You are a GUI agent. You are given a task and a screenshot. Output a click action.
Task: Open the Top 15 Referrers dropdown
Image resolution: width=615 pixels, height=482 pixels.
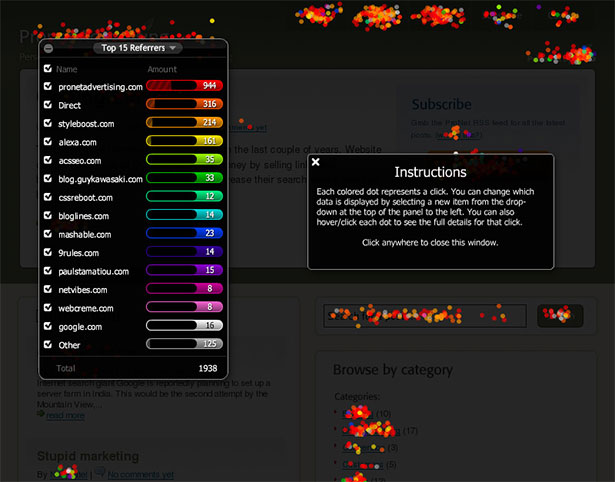coord(138,48)
